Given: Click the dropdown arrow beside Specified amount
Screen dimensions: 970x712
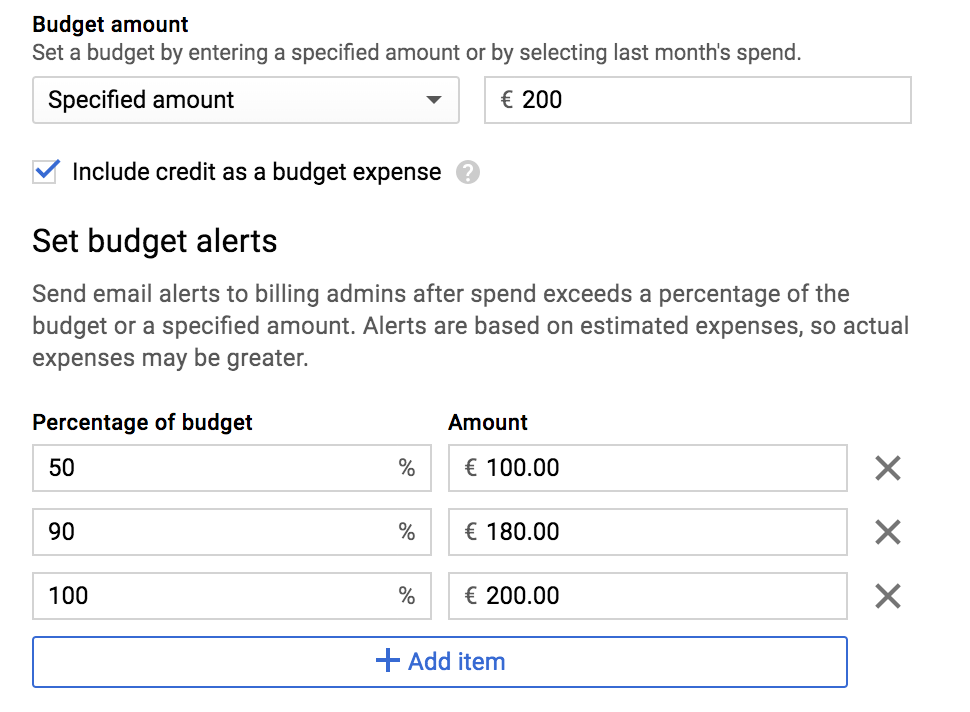Looking at the screenshot, I should [434, 100].
